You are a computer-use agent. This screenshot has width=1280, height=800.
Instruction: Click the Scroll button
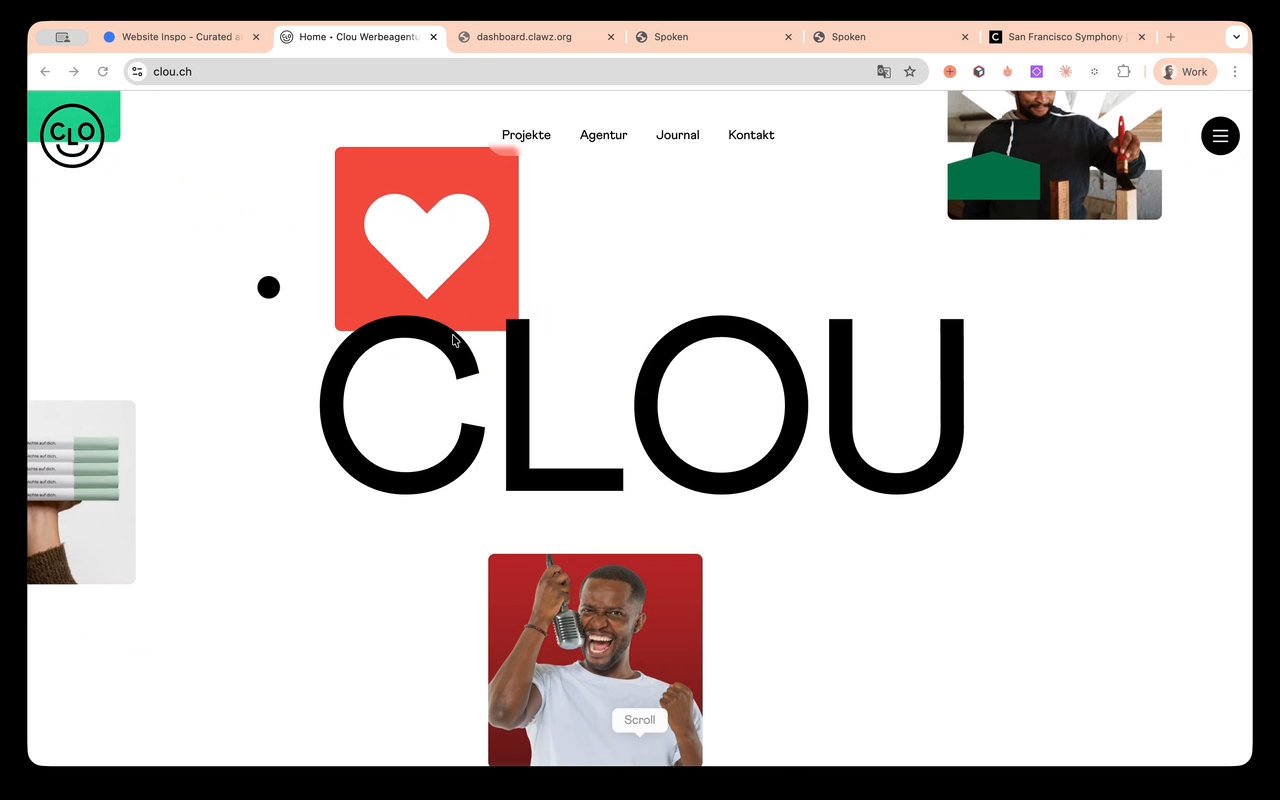coord(640,720)
